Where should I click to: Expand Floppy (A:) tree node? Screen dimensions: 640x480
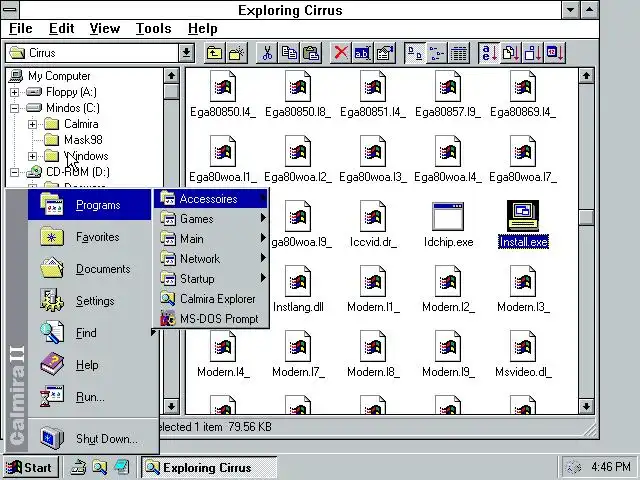(14, 92)
